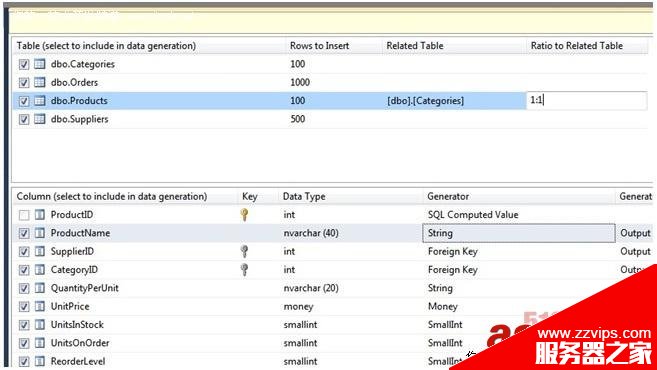Toggle the ReorderLevel column checkbox
Image resolution: width=657 pixels, height=370 pixels.
click(x=24, y=362)
